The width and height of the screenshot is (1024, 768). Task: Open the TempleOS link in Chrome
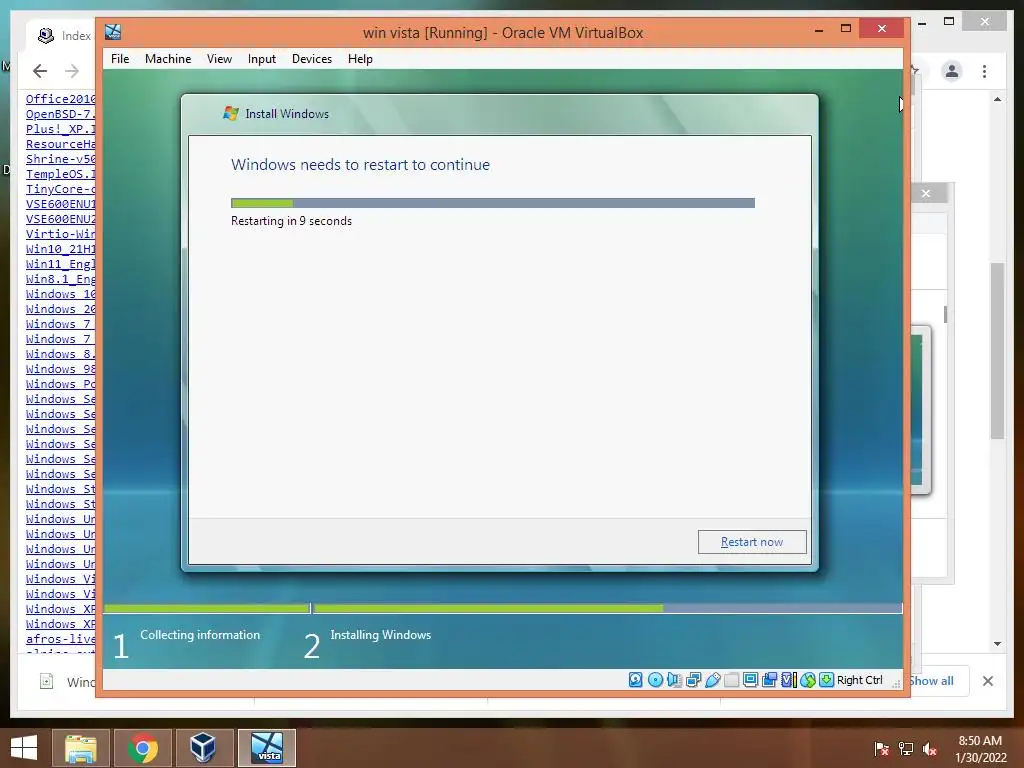(x=61, y=174)
